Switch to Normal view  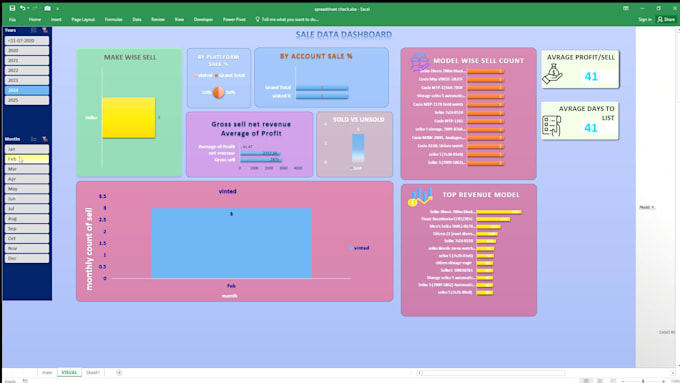point(586,380)
